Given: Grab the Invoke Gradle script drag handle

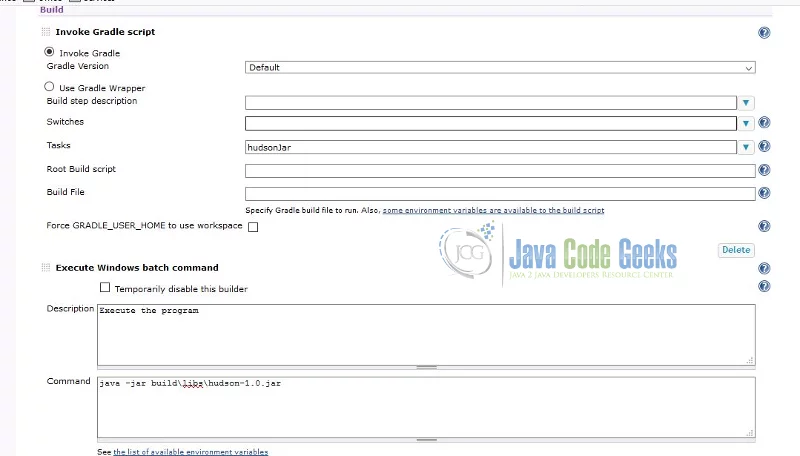Looking at the screenshot, I should [x=46, y=32].
